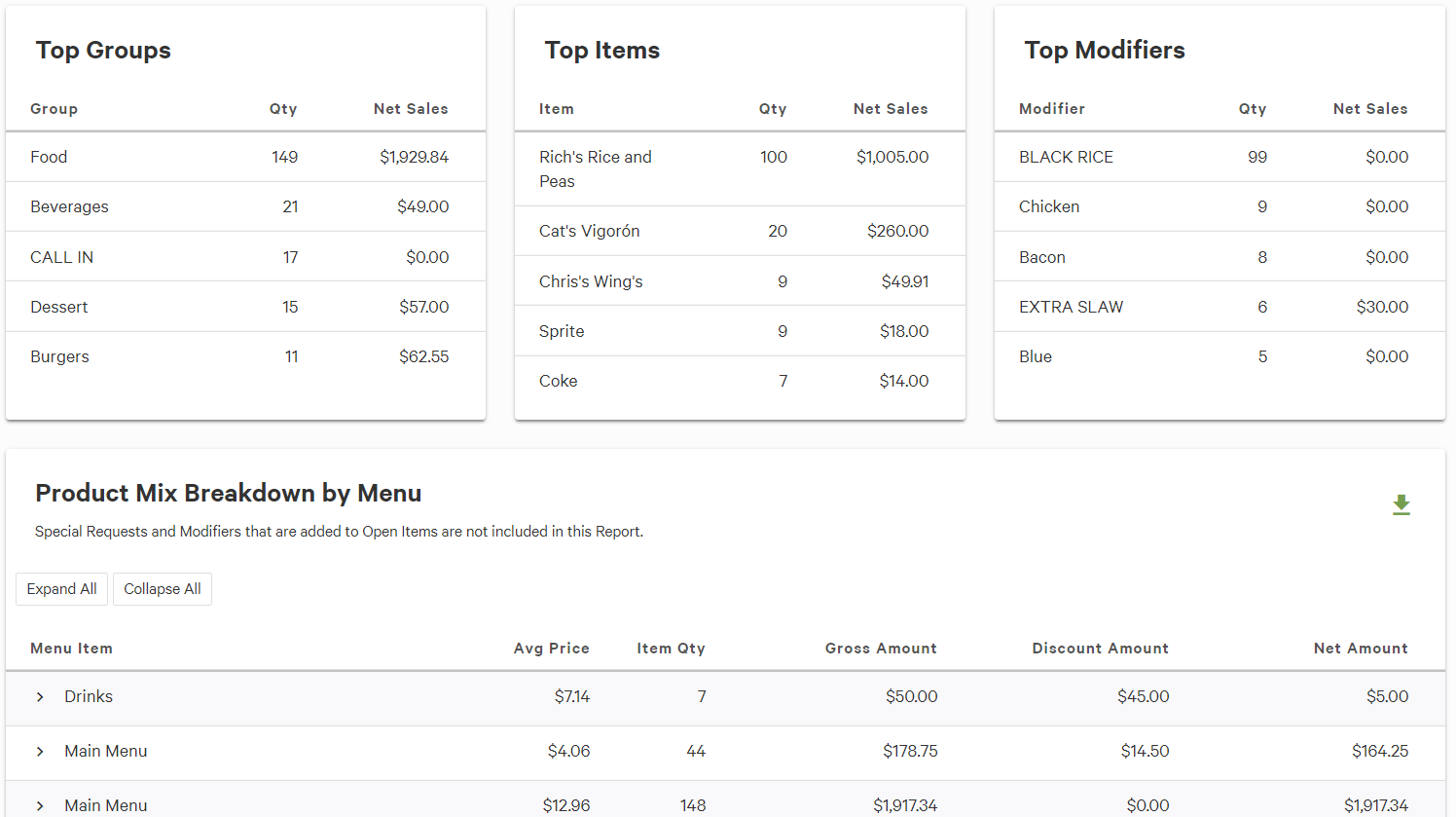Sort by the Avg Price column

551,648
